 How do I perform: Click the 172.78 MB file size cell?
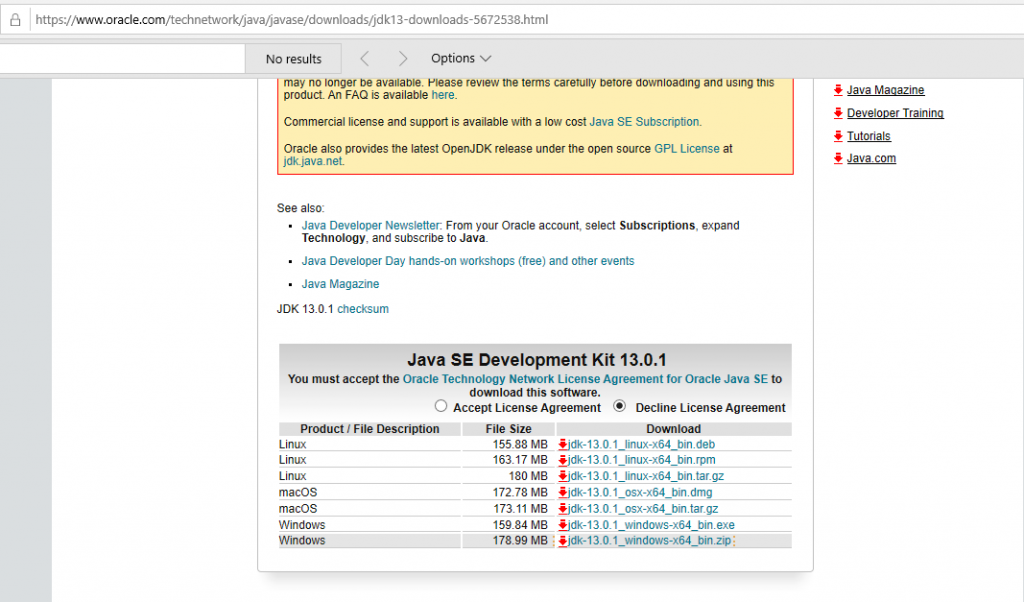(509, 492)
